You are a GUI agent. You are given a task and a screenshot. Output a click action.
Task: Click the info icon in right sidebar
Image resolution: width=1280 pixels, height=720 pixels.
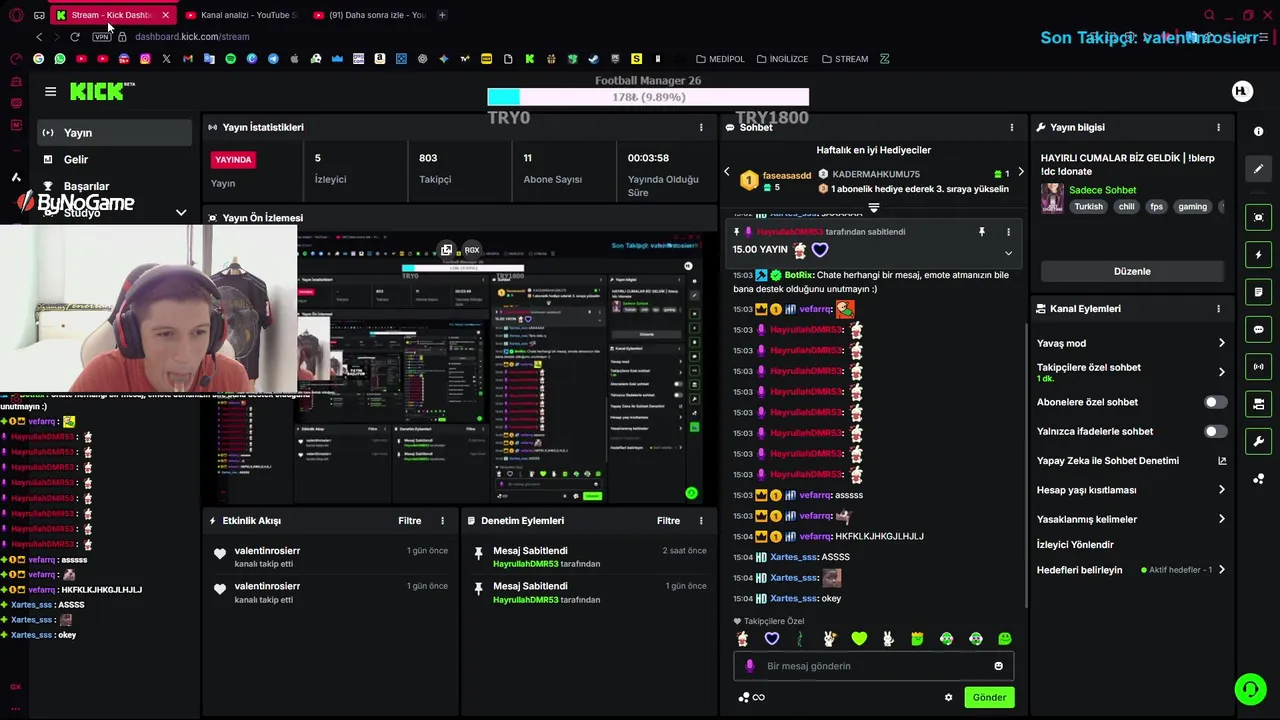[1258, 132]
